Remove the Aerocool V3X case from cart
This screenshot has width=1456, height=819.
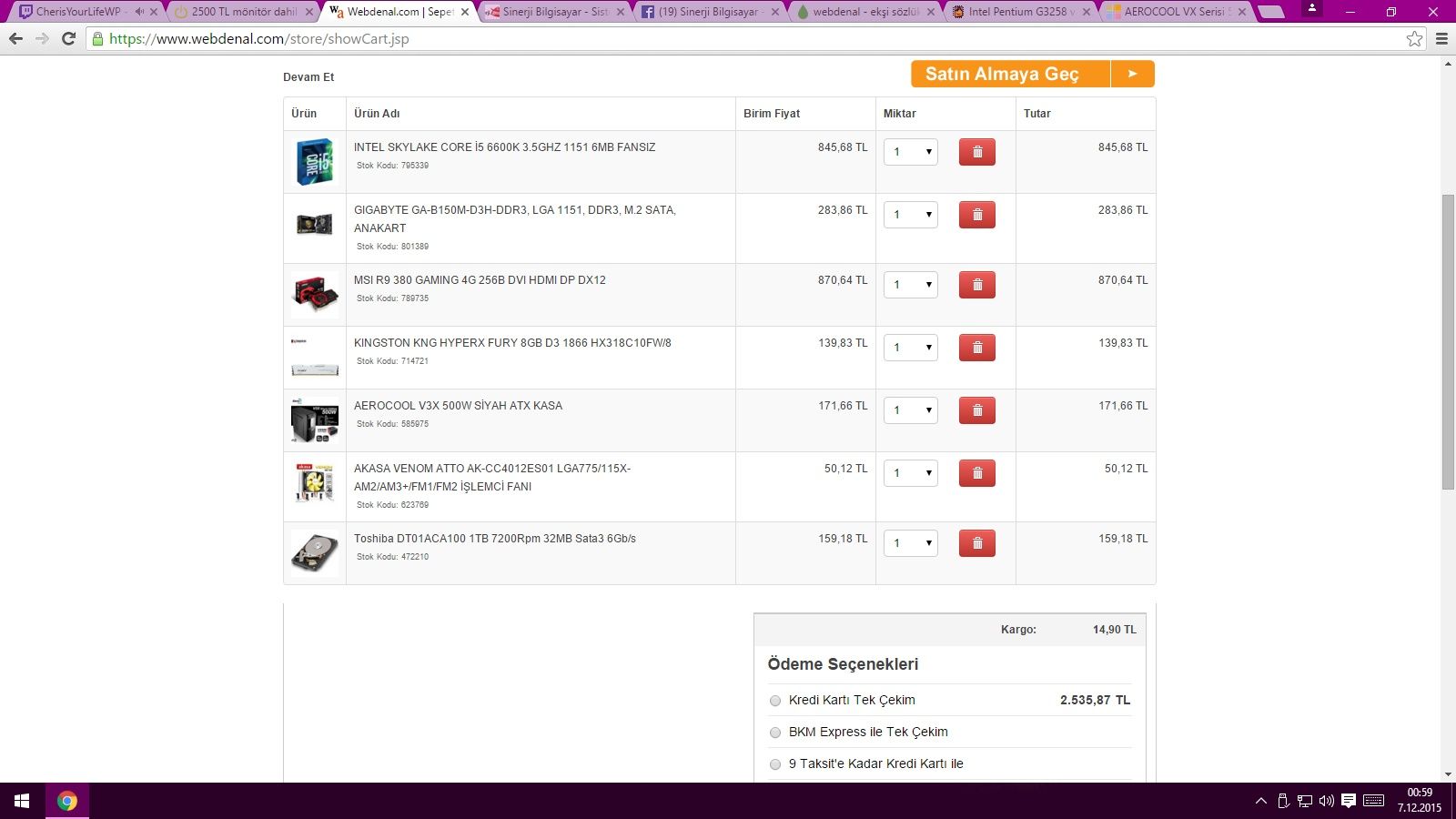point(976,410)
